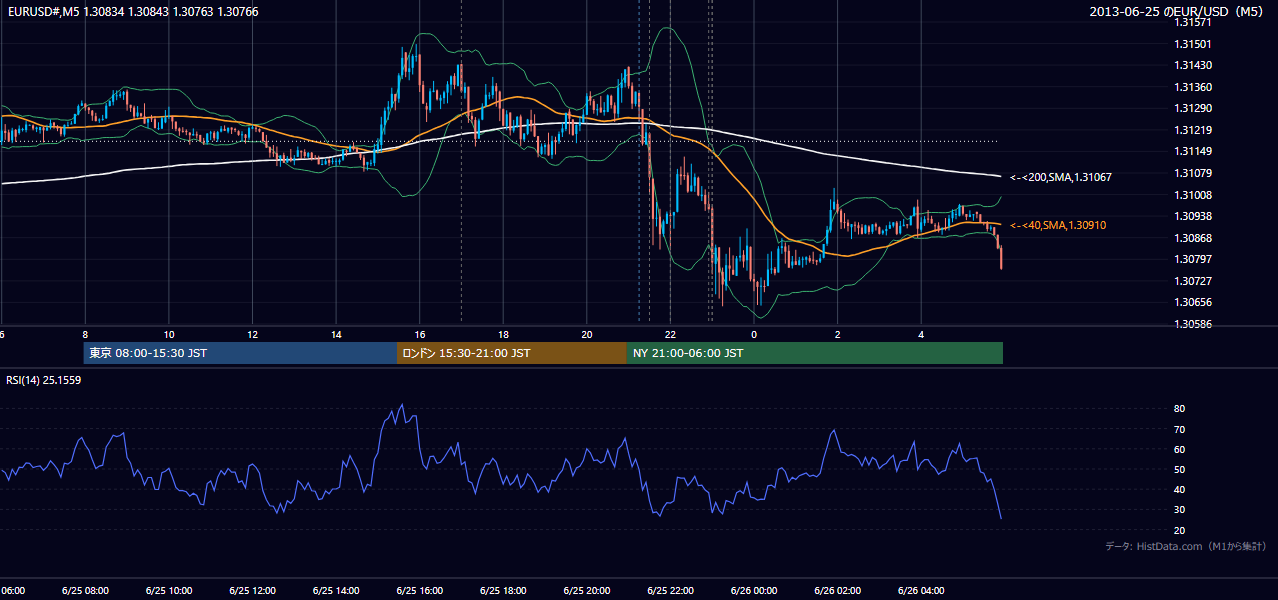Screen dimensions: 1278x600
Task: Click price level 1.30868 on axis
Action: (1193, 238)
